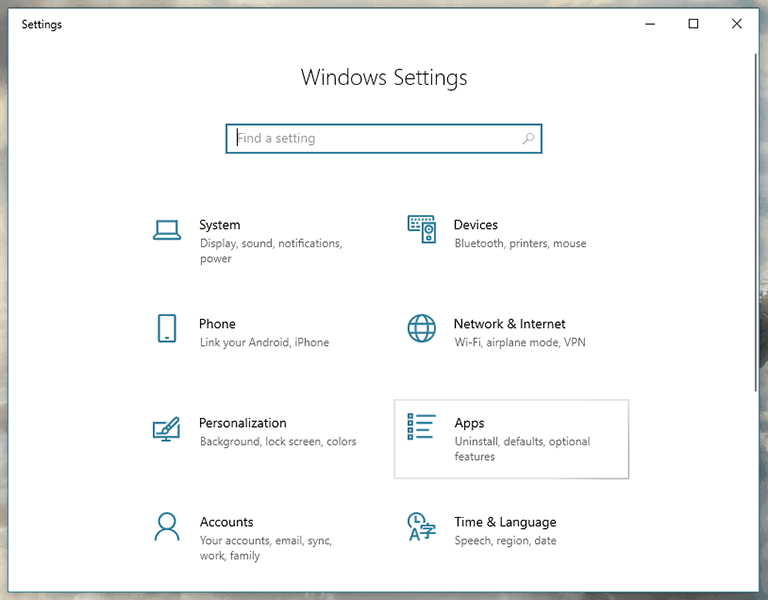Maximize the Settings window
The height and width of the screenshot is (600, 768).
(693, 24)
